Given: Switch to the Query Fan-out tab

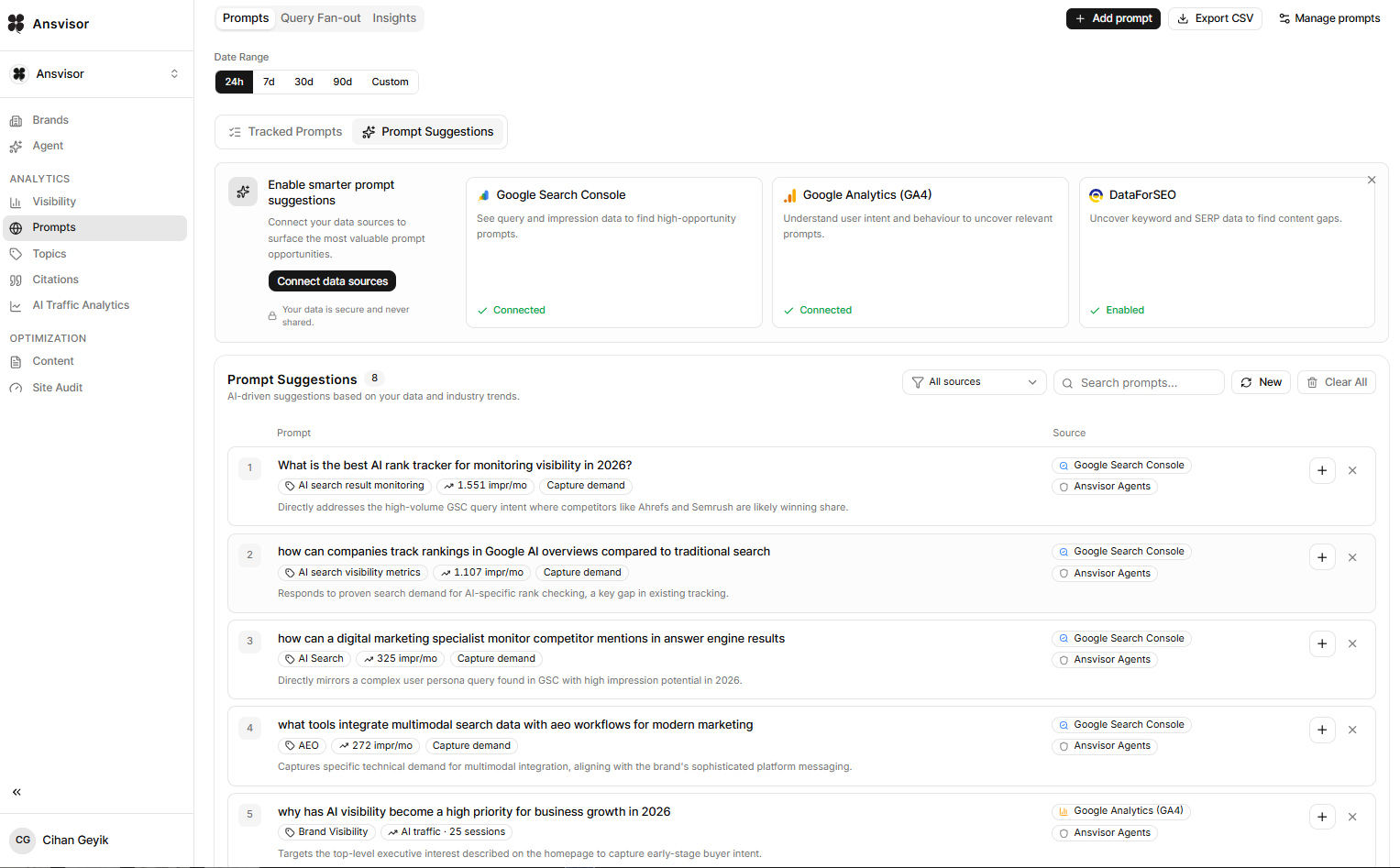Looking at the screenshot, I should (x=321, y=18).
